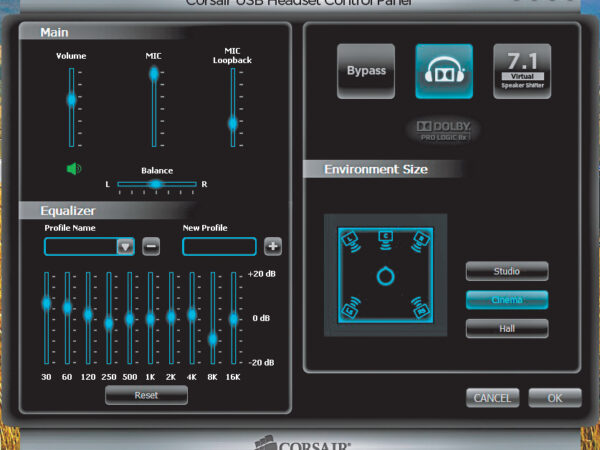Screen dimensions: 600x450
Task: Select the front right speaker icon
Action: click(x=422, y=239)
